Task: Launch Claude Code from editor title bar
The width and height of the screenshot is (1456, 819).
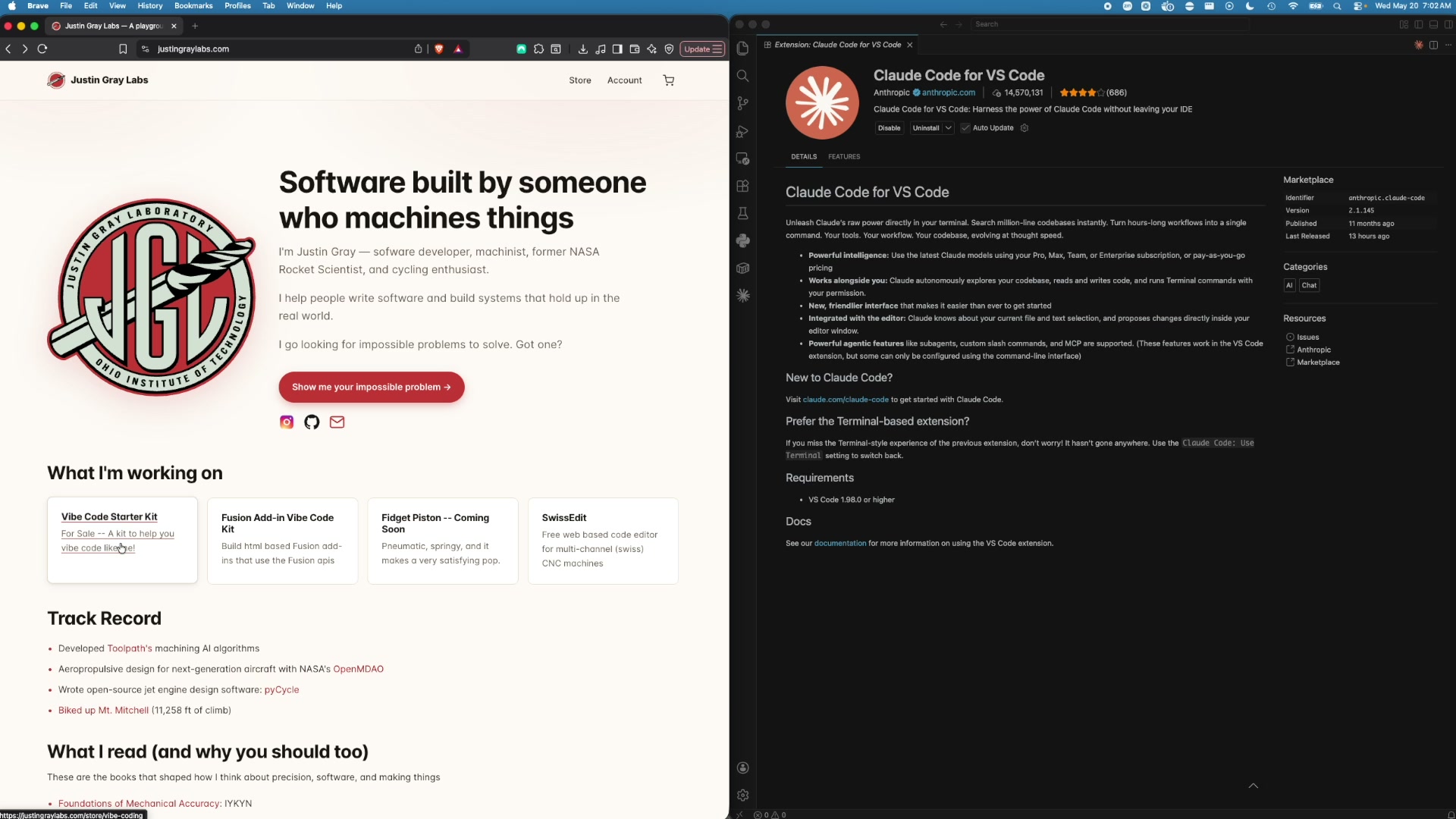Action: [1419, 45]
